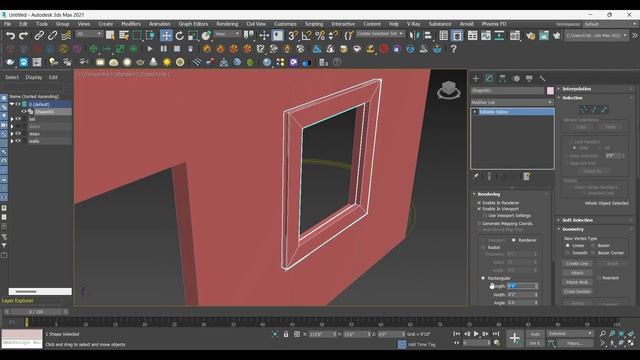Click the yellow sun light icon
Image resolution: width=640 pixels, height=360 pixels.
167,62
